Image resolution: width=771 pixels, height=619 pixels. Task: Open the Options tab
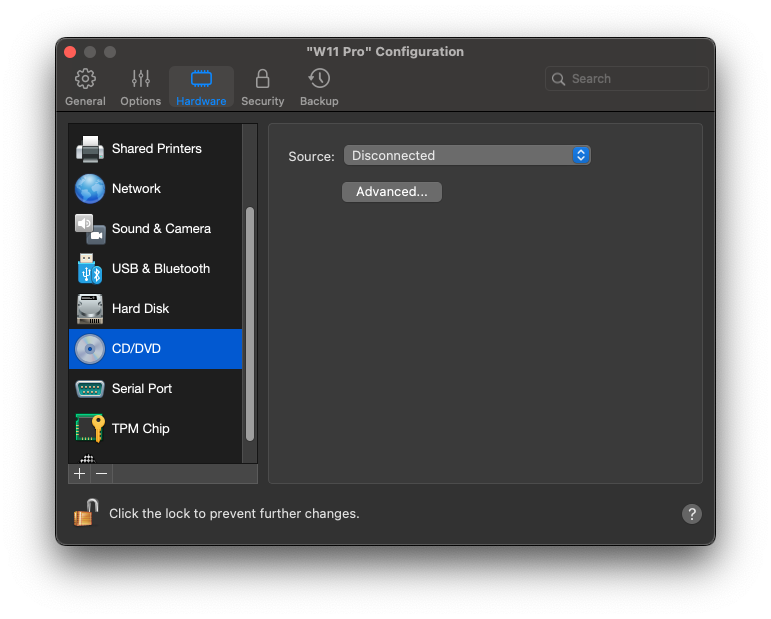(x=140, y=87)
